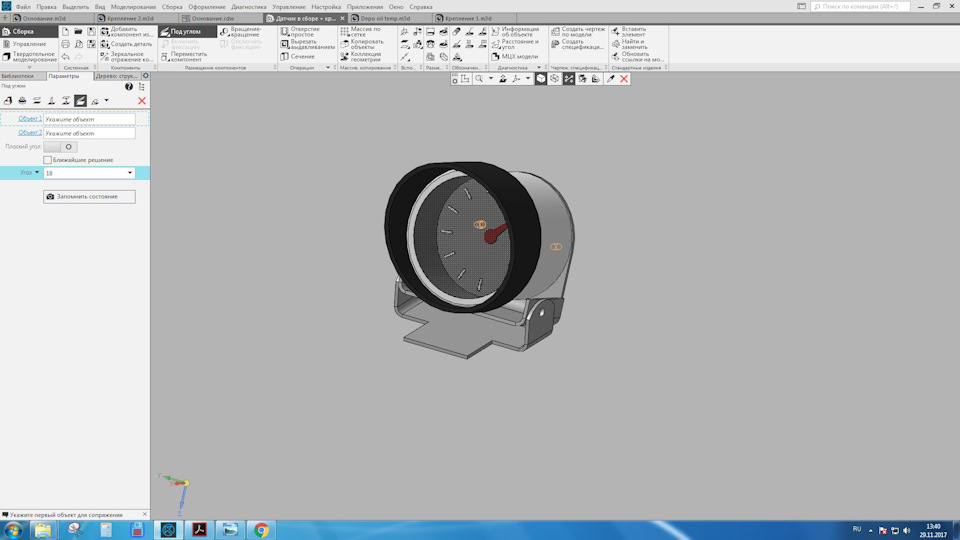Cancel the mate with red X in Parameters panel
This screenshot has height=540, width=960.
pos(141,100)
